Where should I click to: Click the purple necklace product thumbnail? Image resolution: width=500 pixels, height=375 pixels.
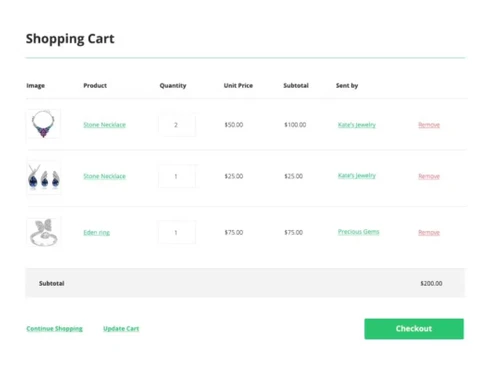44,124
